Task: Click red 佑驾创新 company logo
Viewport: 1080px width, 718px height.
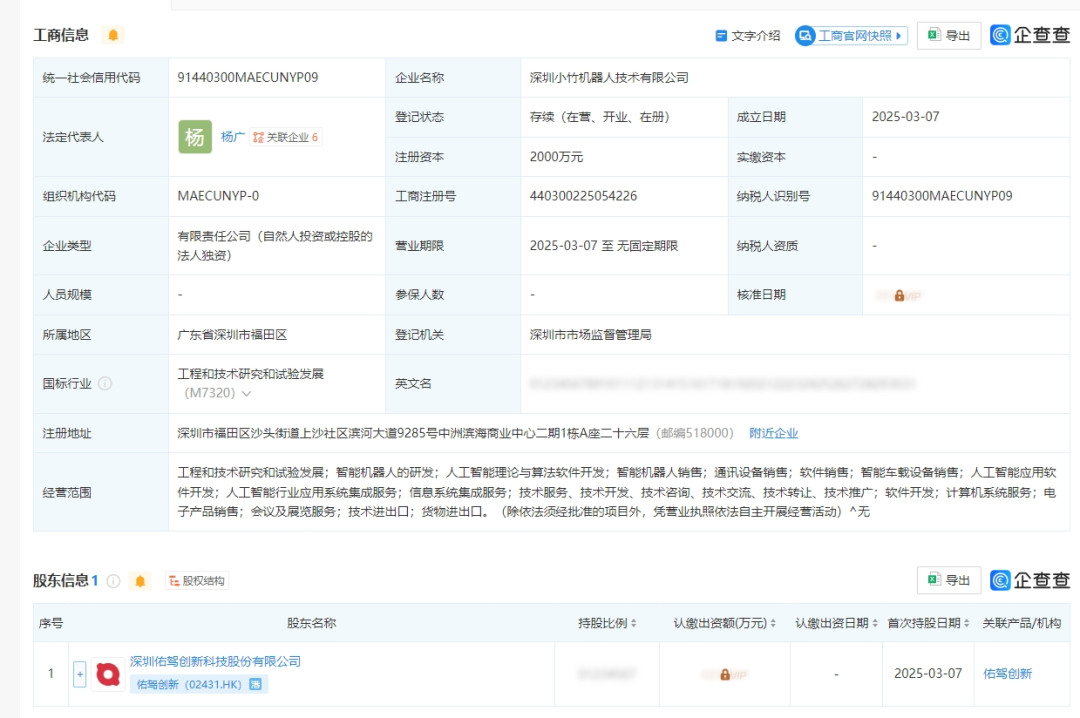Action: pos(108,674)
